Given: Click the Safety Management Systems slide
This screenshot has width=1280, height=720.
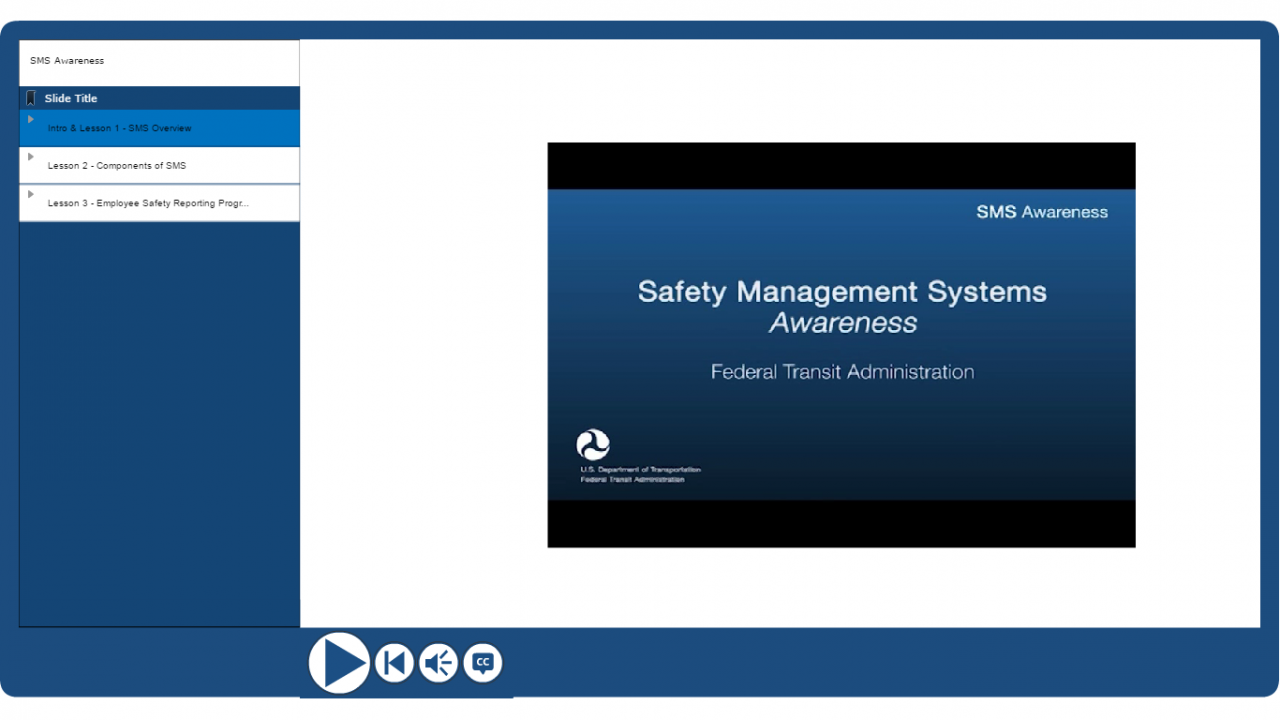Looking at the screenshot, I should pos(841,345).
